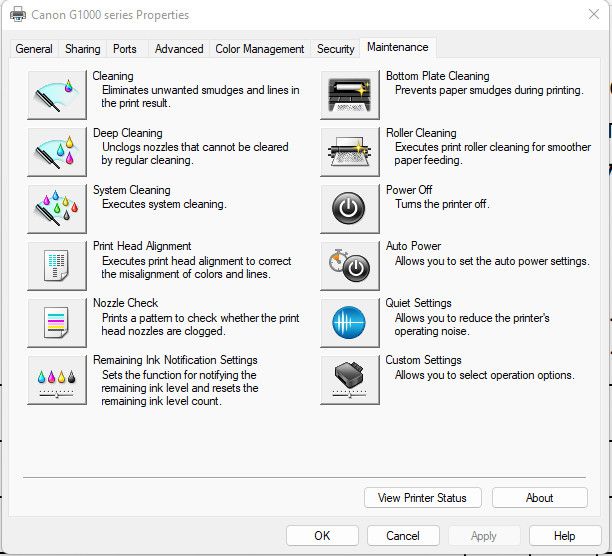
Task: Run System Cleaning icon button
Action: [57, 208]
